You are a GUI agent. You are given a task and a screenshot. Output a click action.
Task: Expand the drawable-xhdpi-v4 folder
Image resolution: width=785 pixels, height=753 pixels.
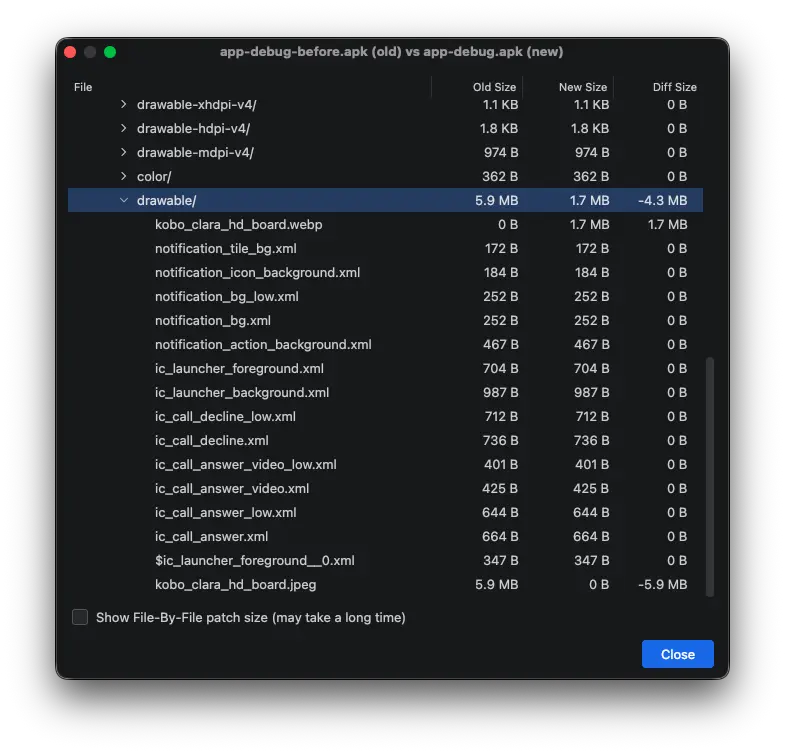coord(124,104)
